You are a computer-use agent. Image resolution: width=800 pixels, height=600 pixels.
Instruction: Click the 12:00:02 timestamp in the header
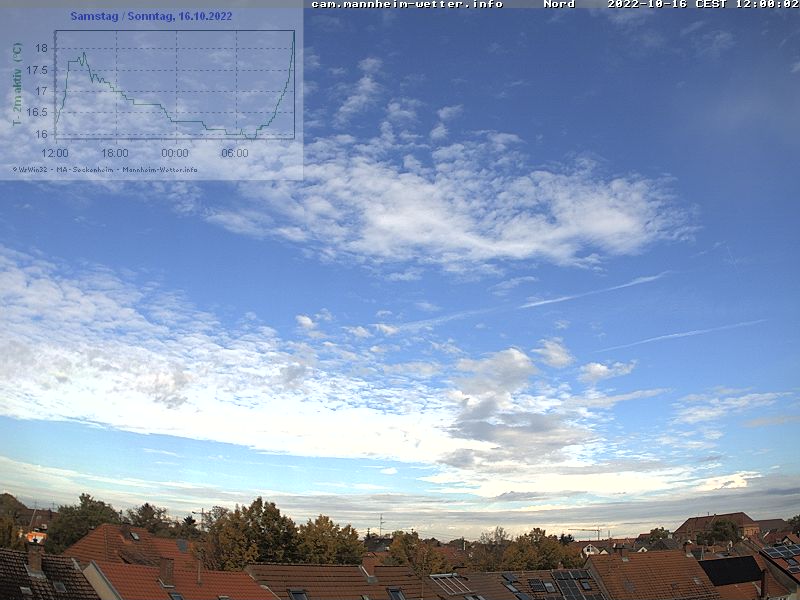point(766,4)
